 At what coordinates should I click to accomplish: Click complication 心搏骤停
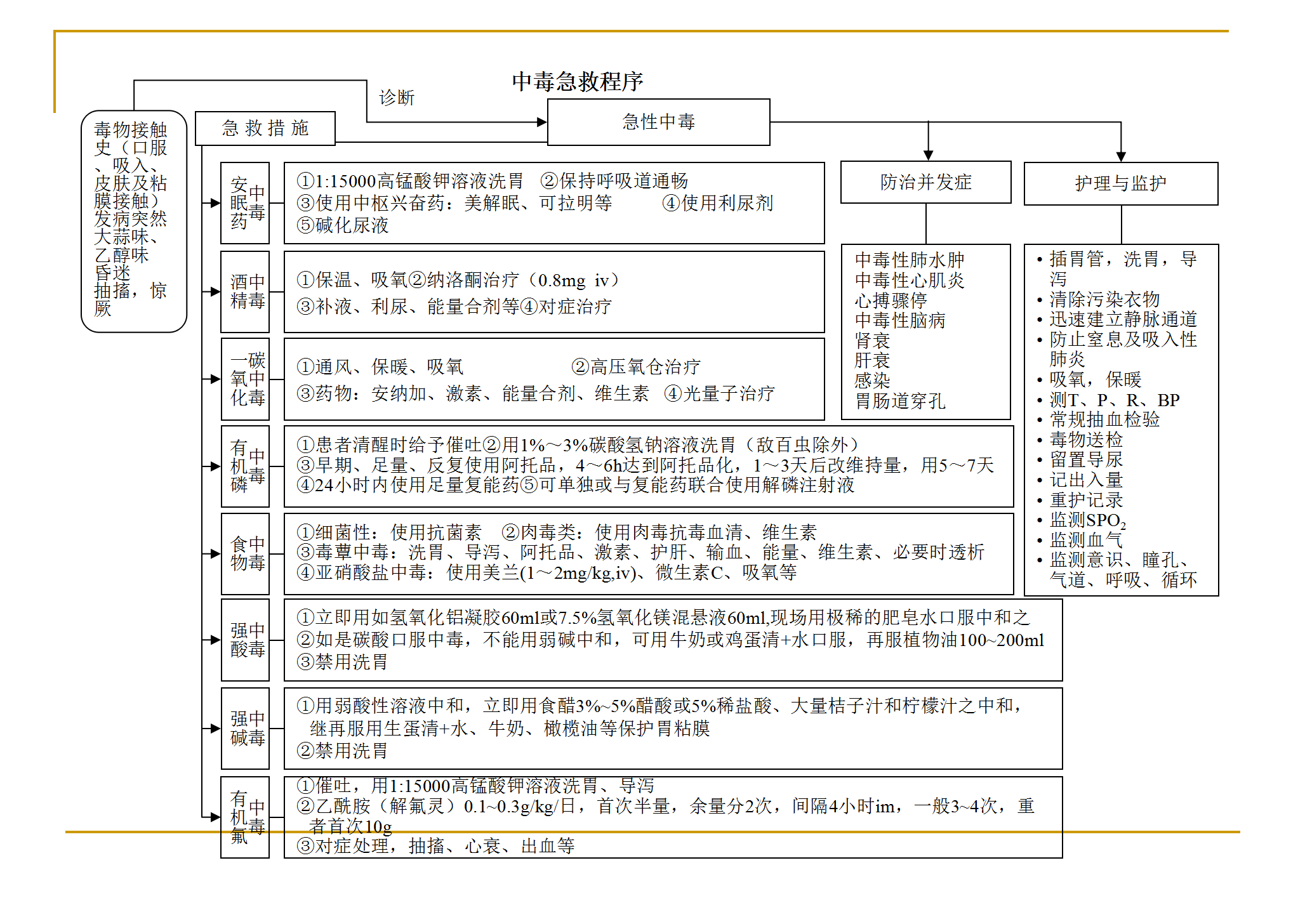[891, 300]
